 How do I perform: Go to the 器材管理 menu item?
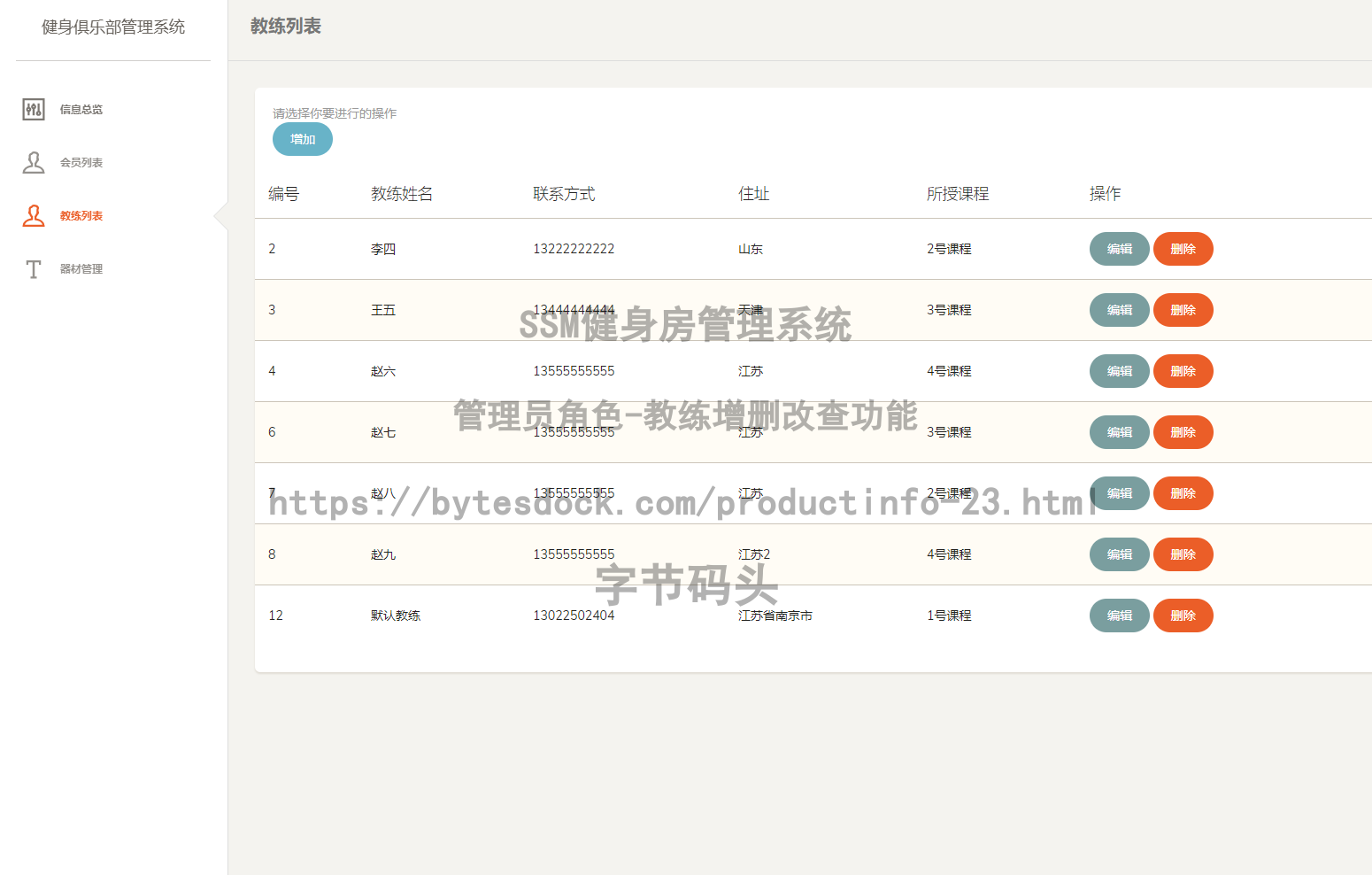point(81,269)
